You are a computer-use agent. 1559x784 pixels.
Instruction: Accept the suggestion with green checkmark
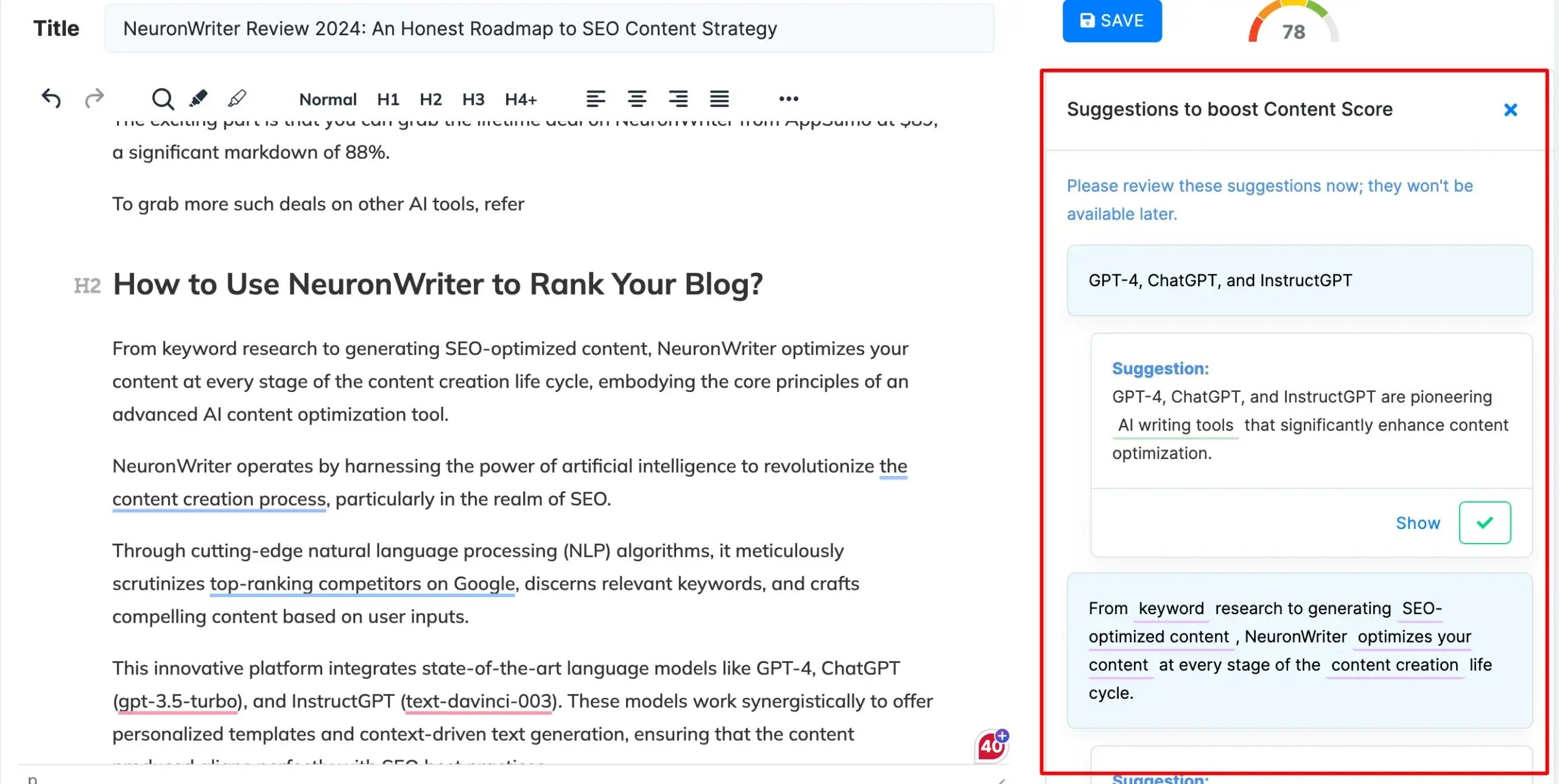point(1485,523)
